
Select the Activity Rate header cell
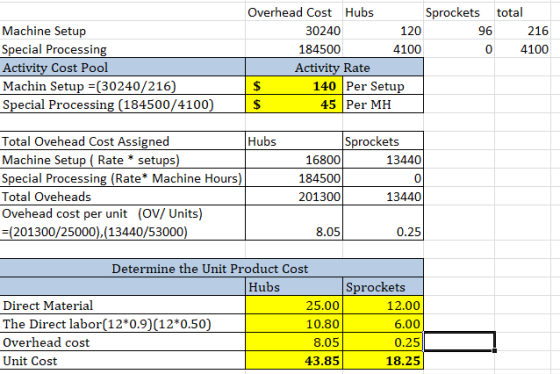point(335,68)
